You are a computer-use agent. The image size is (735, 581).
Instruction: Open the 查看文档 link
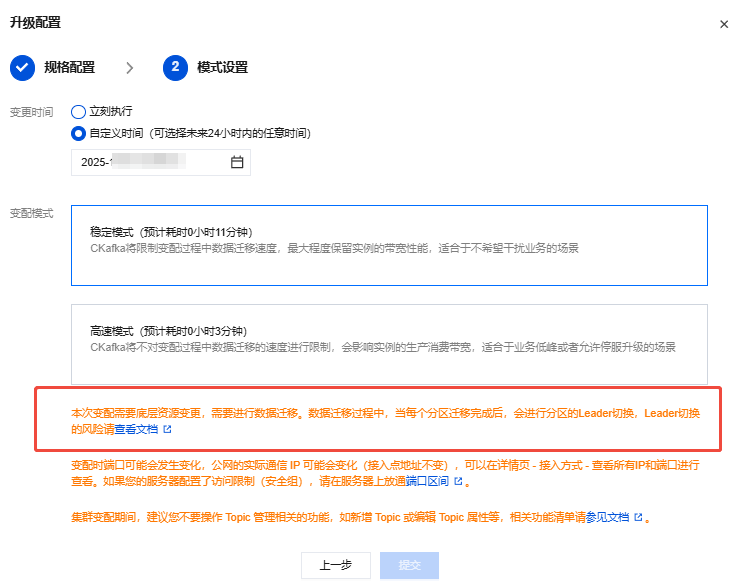pos(136,429)
